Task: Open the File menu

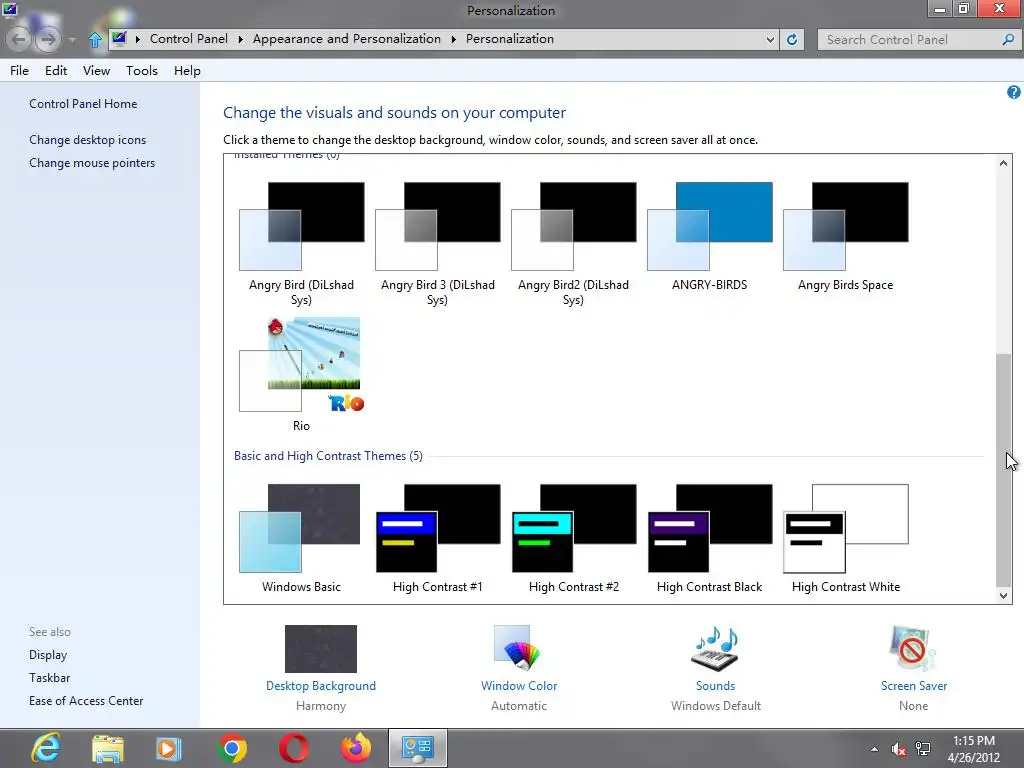Action: pyautogui.click(x=19, y=71)
